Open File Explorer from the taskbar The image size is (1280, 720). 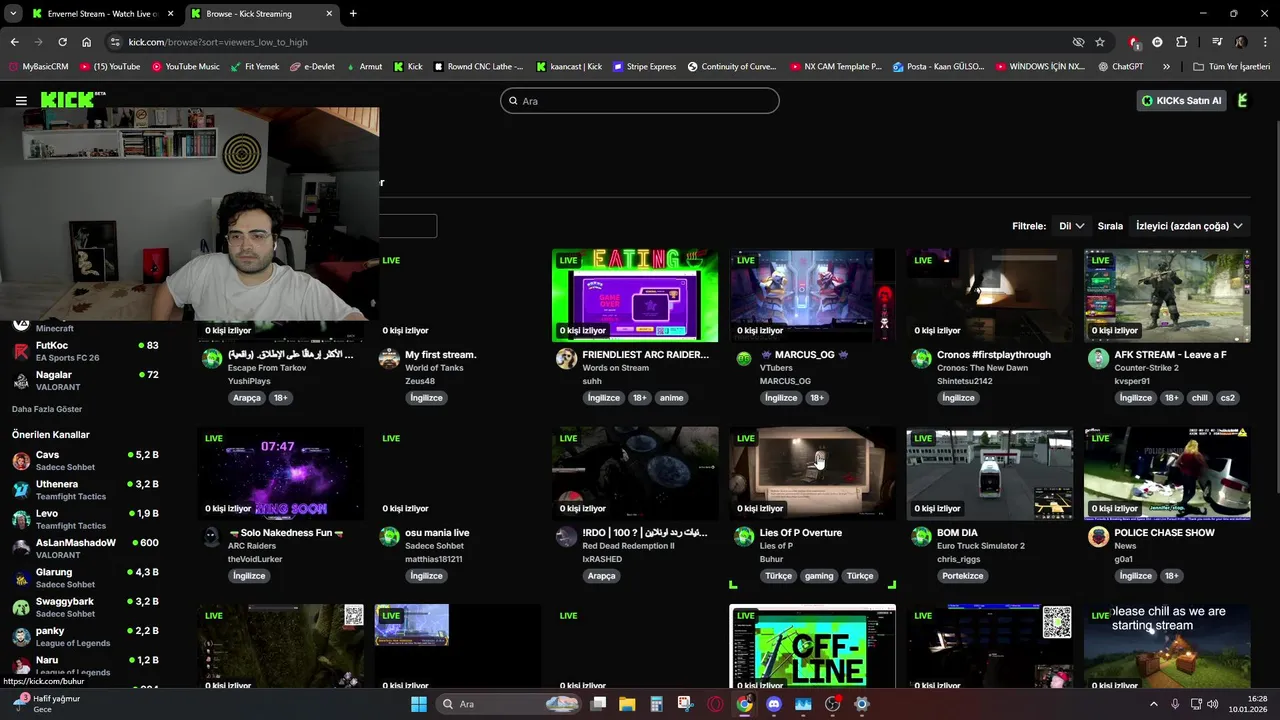pos(627,704)
